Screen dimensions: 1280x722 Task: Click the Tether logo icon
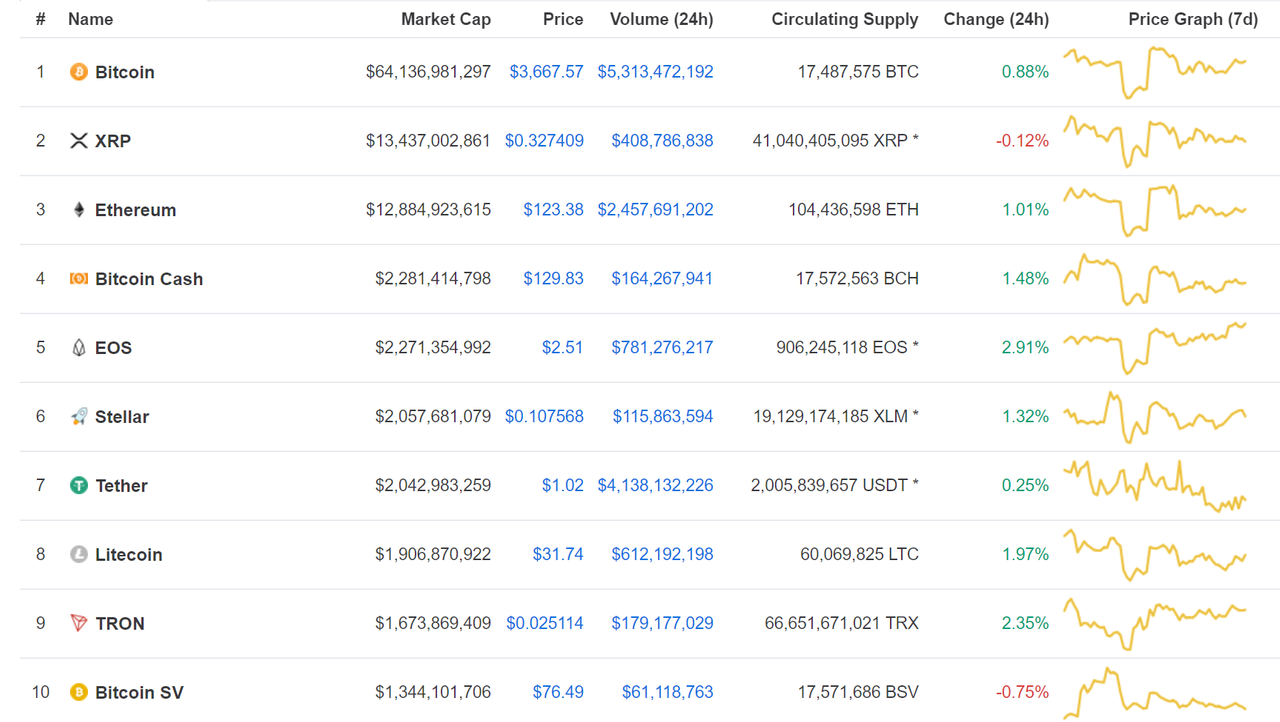(78, 486)
